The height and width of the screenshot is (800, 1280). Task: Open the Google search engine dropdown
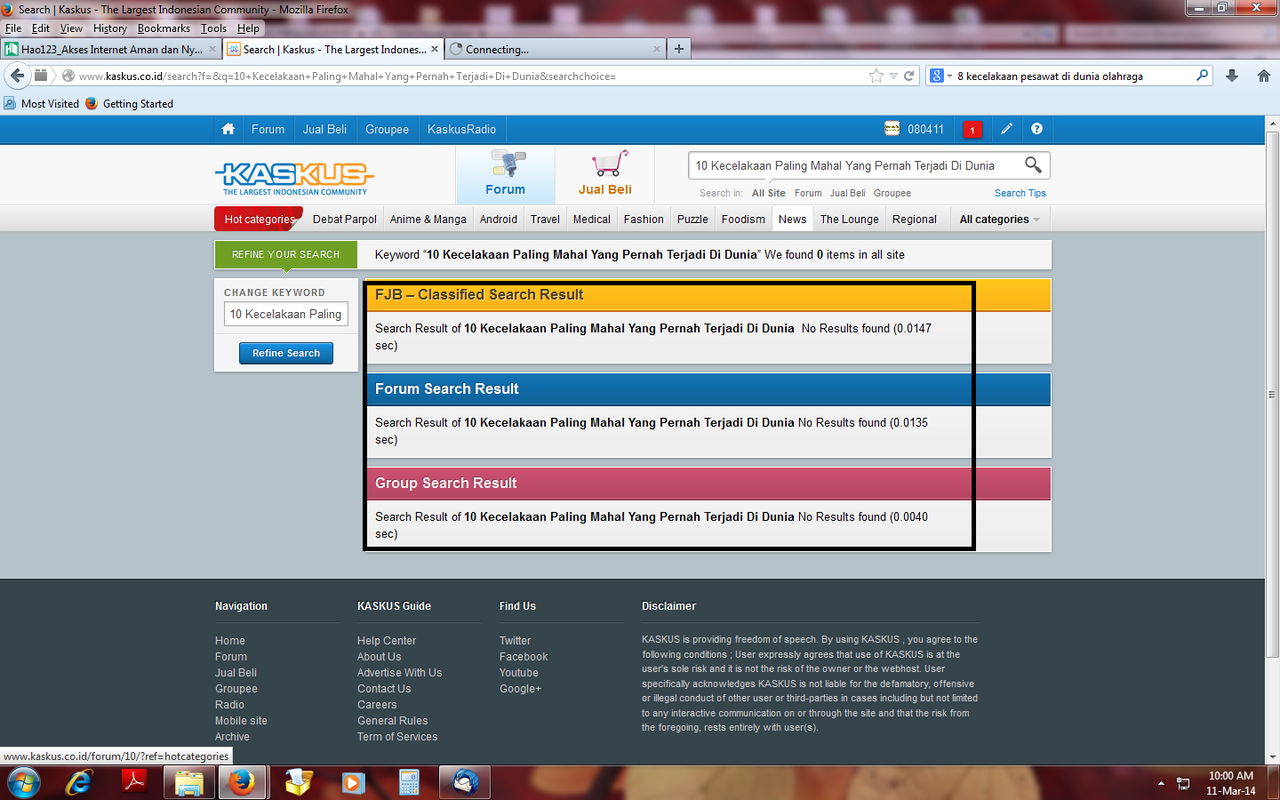(x=939, y=76)
